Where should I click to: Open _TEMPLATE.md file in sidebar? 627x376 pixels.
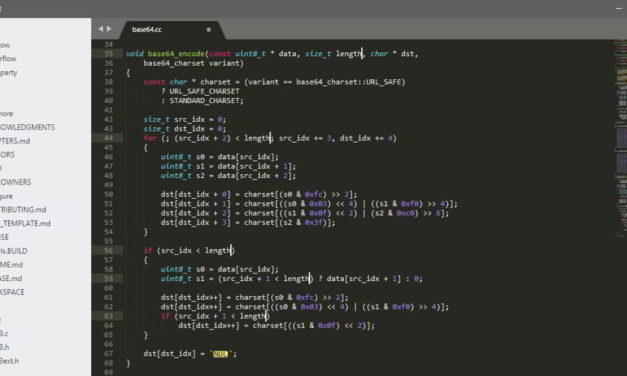pos(25,223)
